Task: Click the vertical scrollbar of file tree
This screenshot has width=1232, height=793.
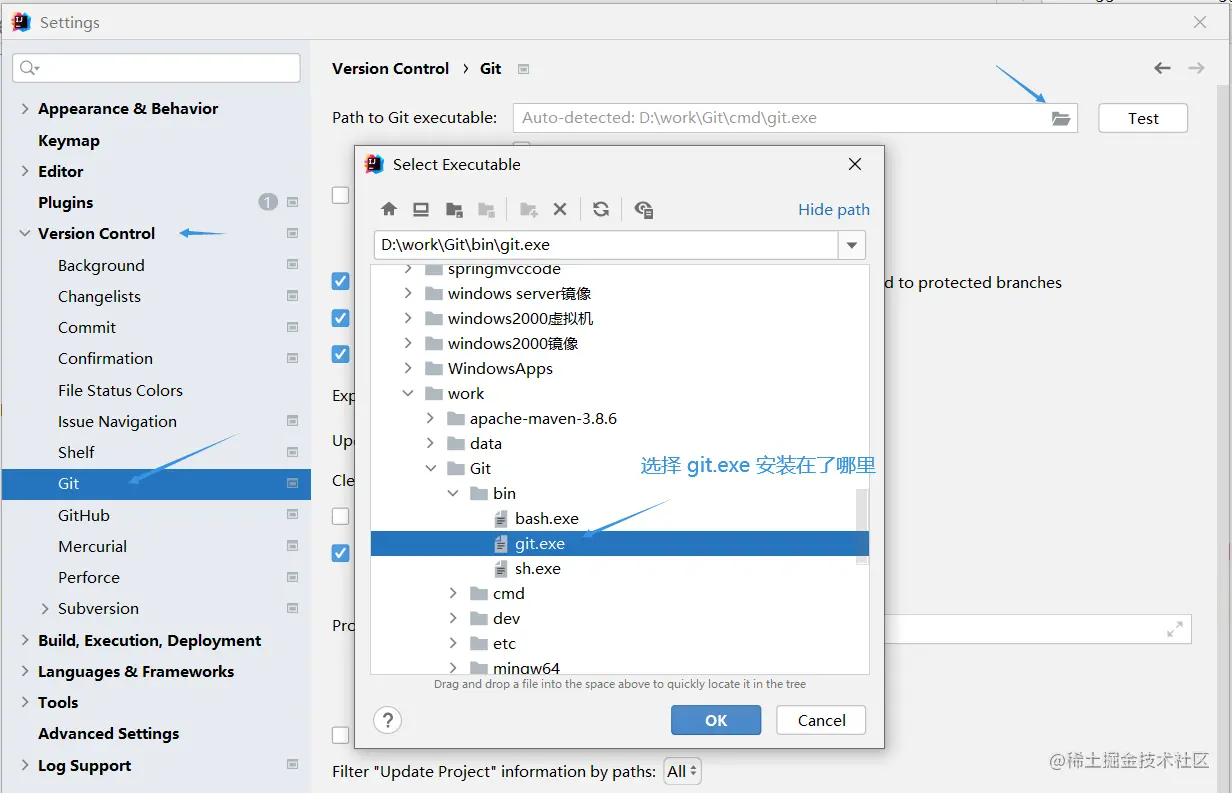Action: click(x=862, y=527)
